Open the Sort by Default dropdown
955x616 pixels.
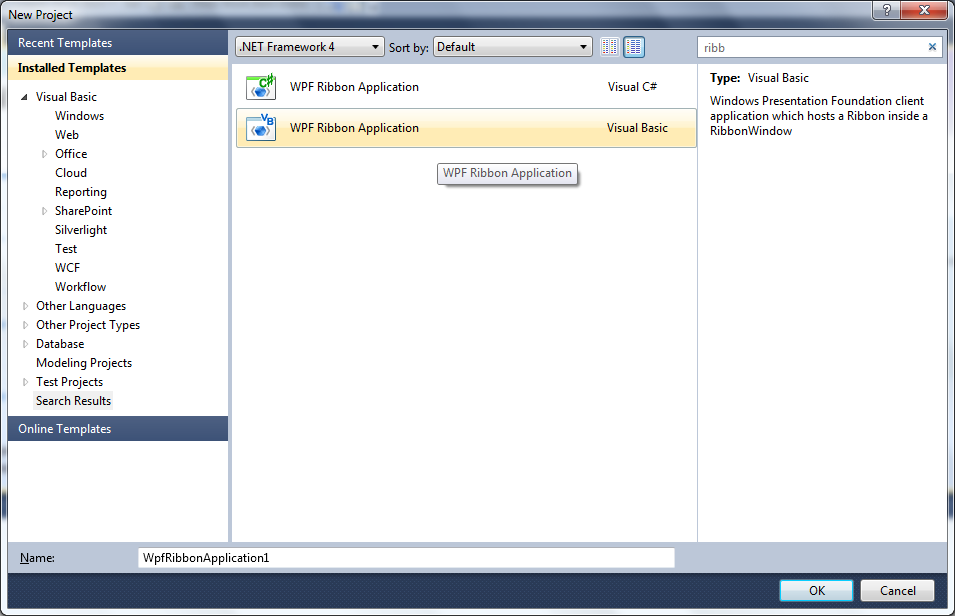[x=512, y=47]
